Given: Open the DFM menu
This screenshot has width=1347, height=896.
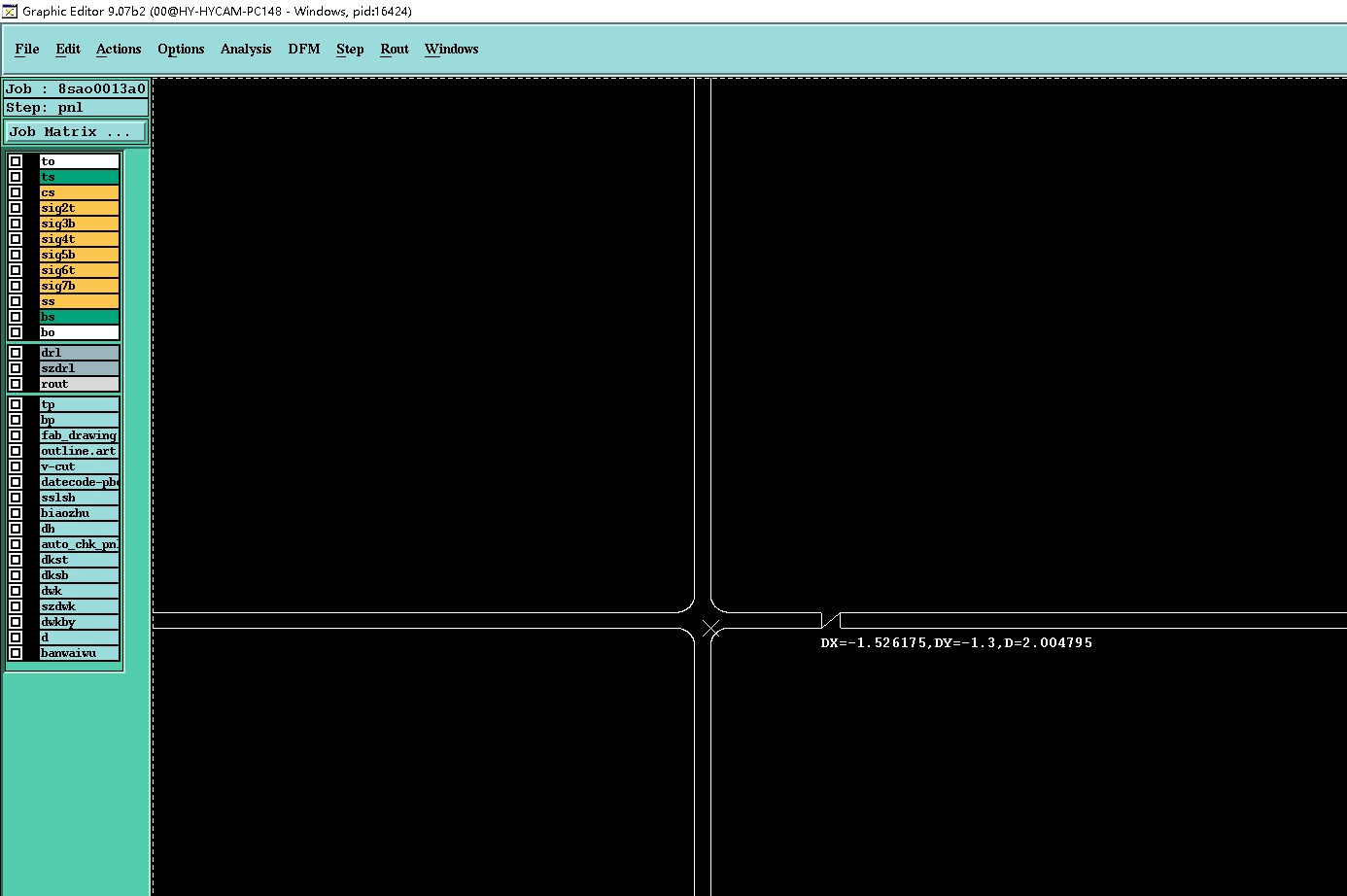Looking at the screenshot, I should pos(304,49).
